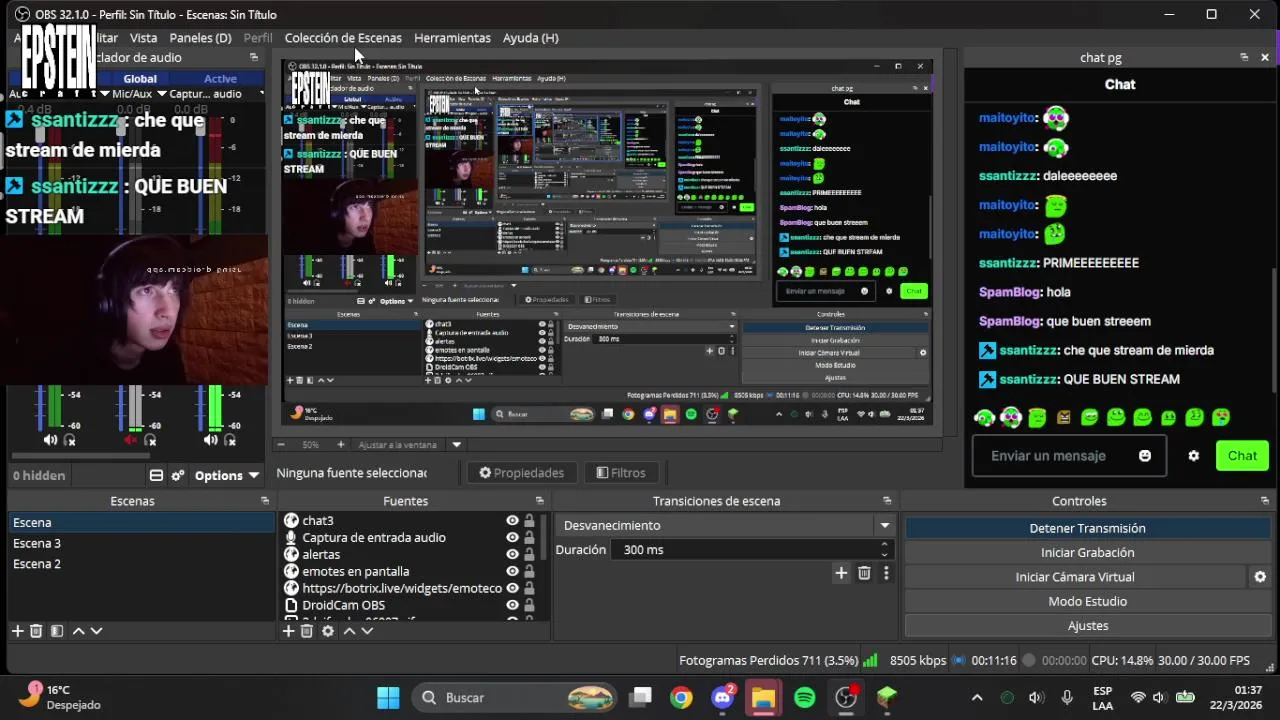Zoom out the preview with minus icon
Image resolution: width=1280 pixels, height=720 pixels.
281,445
